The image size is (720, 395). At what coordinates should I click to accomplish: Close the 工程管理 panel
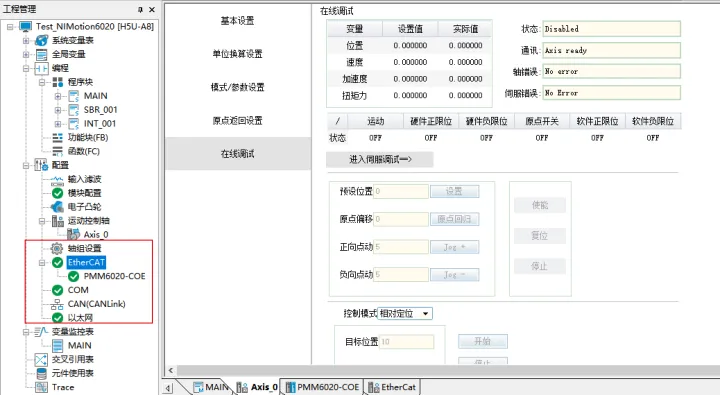pyautogui.click(x=152, y=10)
